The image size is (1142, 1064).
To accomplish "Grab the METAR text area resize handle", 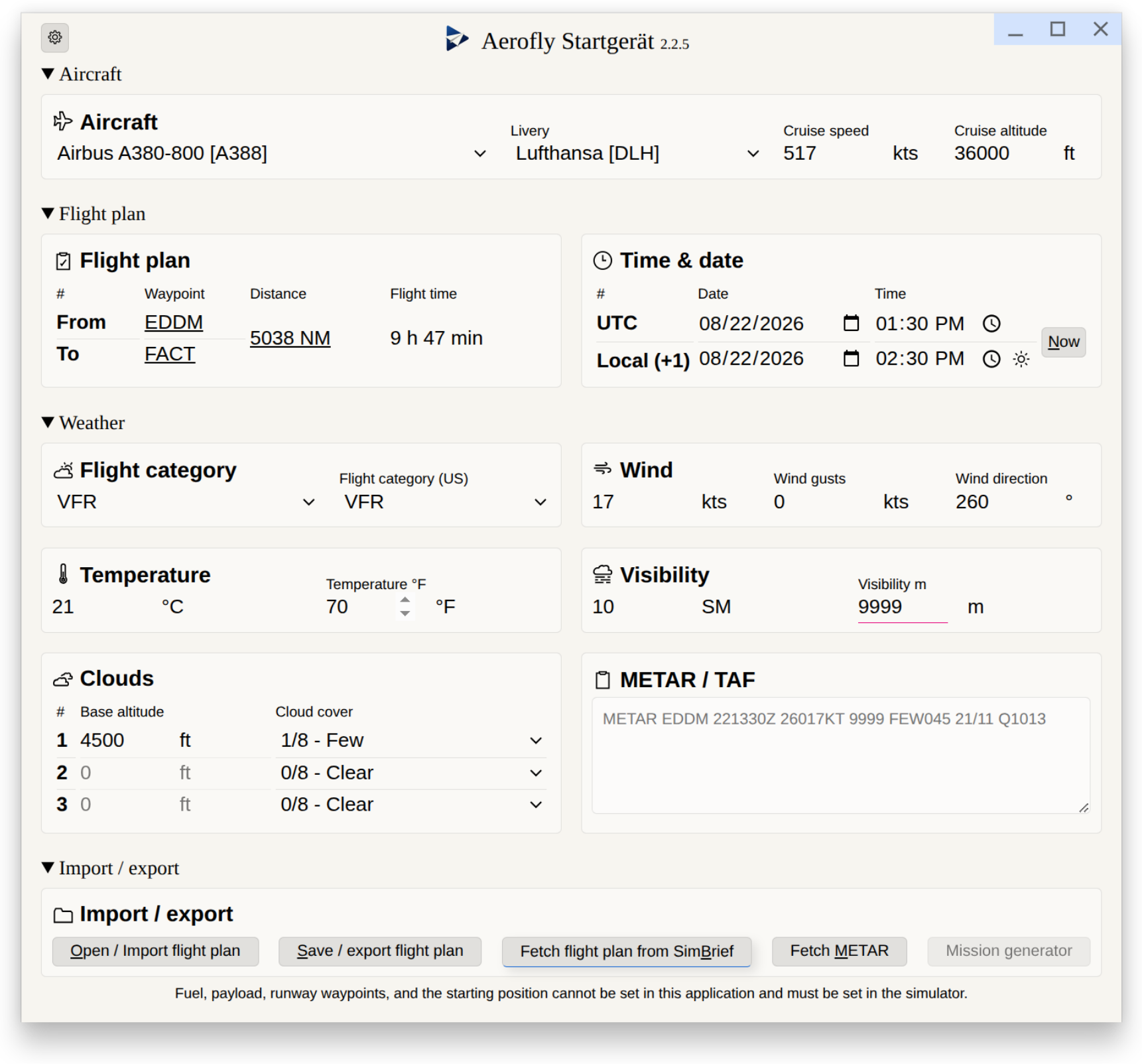I will [x=1084, y=807].
